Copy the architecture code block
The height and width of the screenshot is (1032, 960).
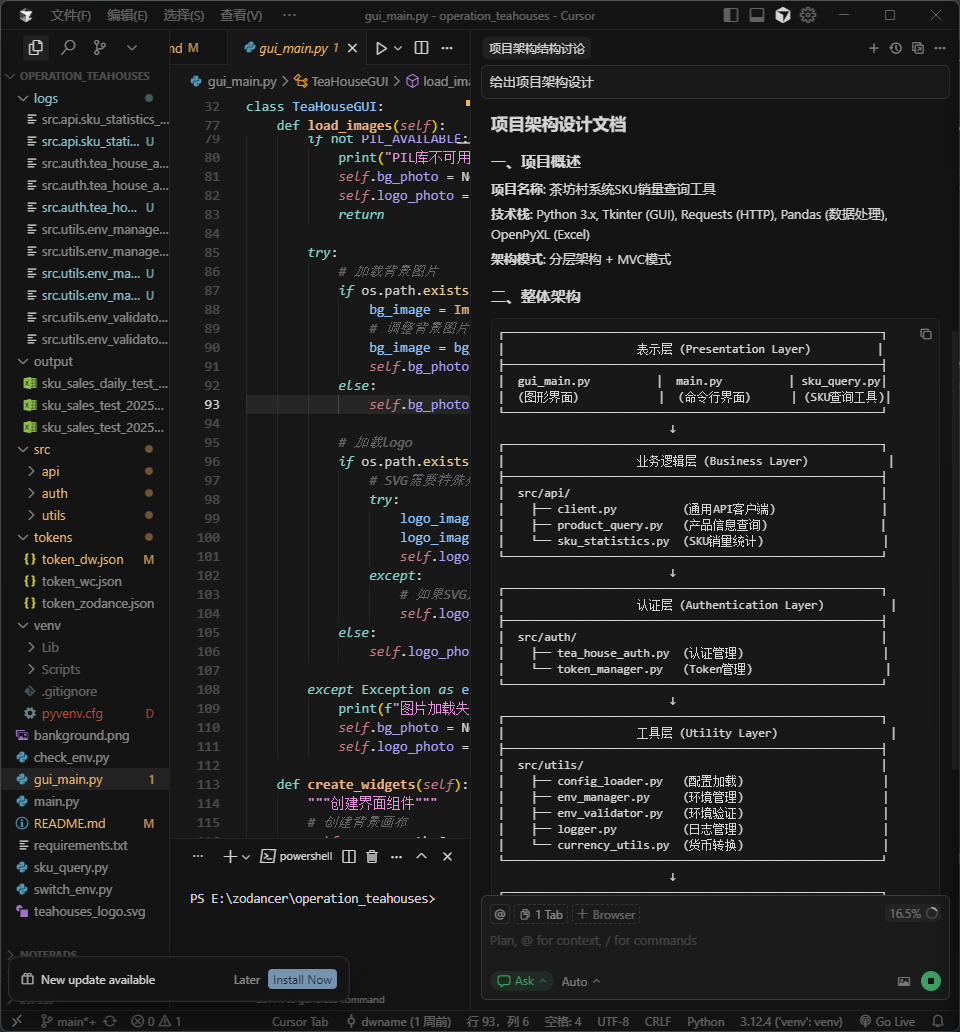[x=926, y=334]
